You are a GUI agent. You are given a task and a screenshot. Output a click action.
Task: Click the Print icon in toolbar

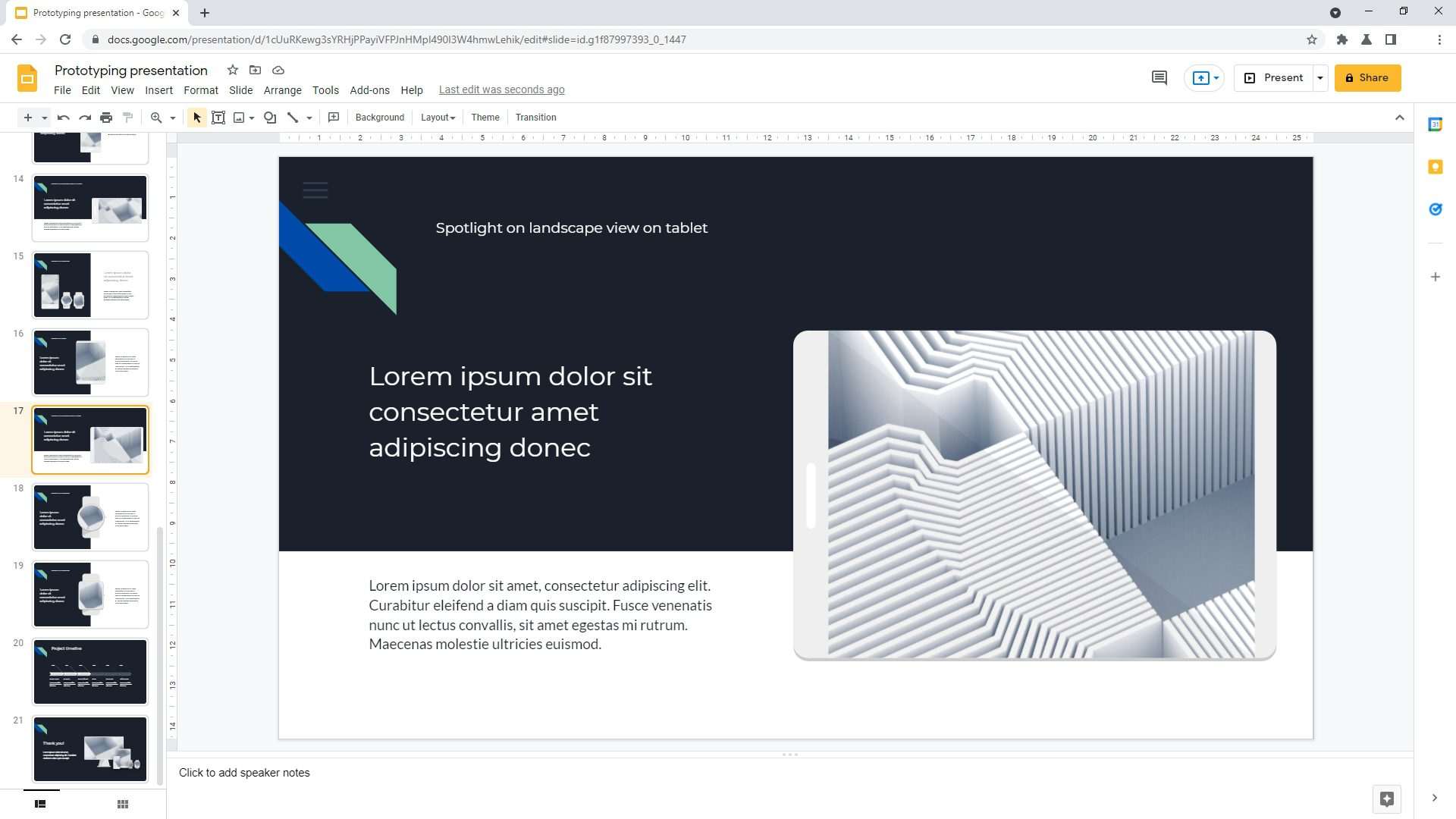[104, 117]
